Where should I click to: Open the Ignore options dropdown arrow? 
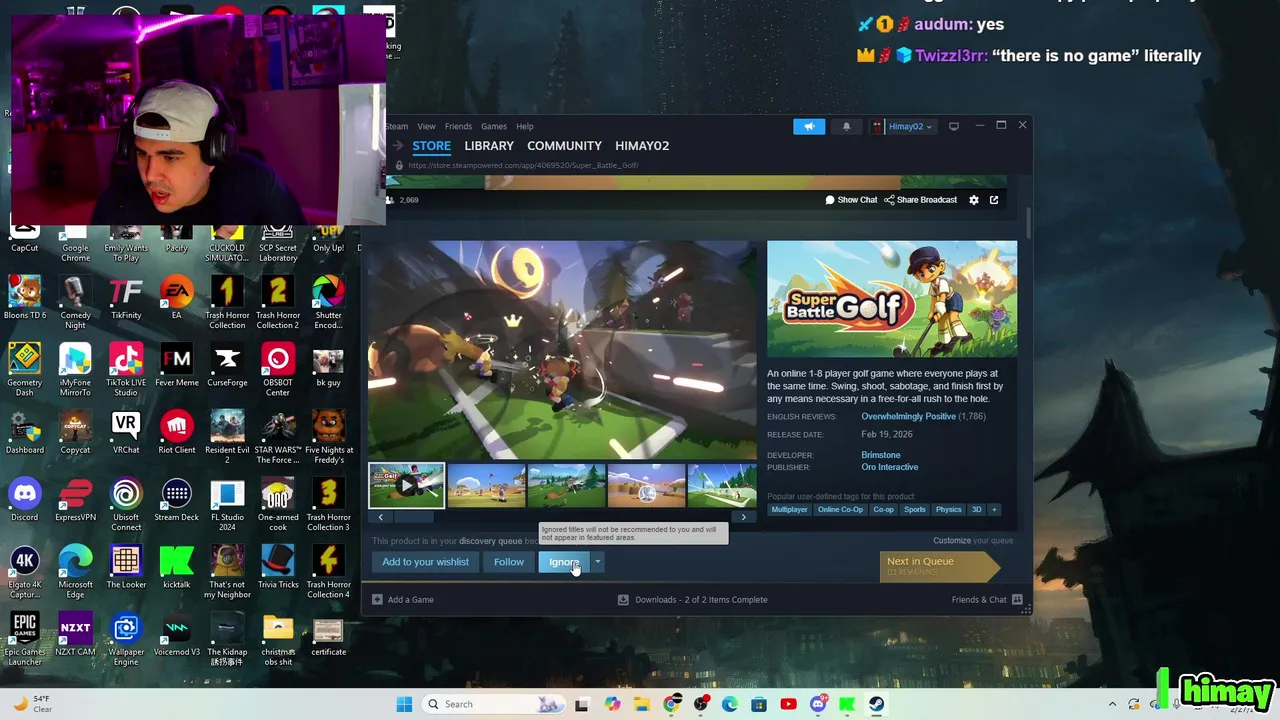[598, 562]
